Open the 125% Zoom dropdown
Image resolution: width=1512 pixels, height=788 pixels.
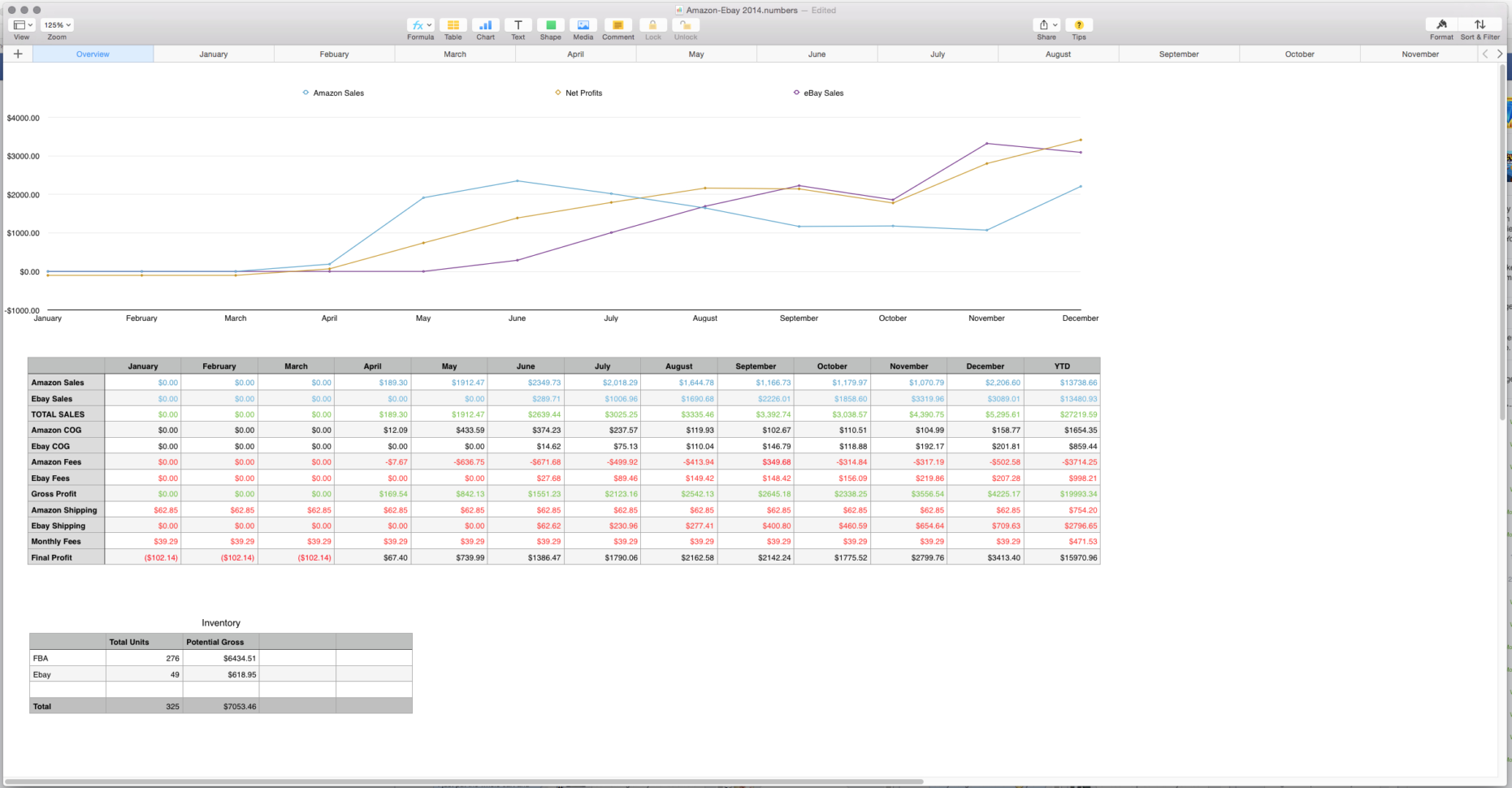coord(56,24)
